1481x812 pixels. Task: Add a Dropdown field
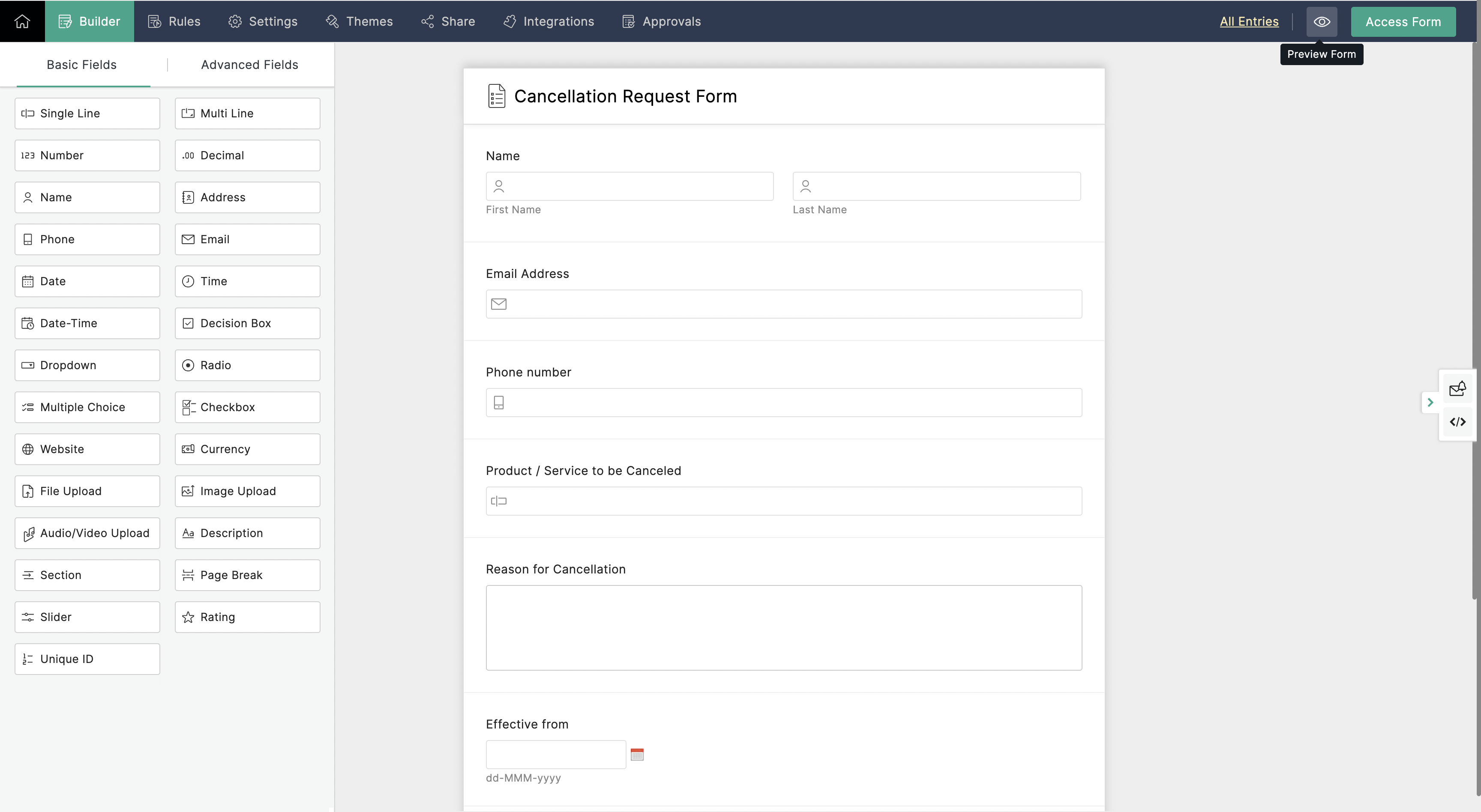tap(87, 365)
